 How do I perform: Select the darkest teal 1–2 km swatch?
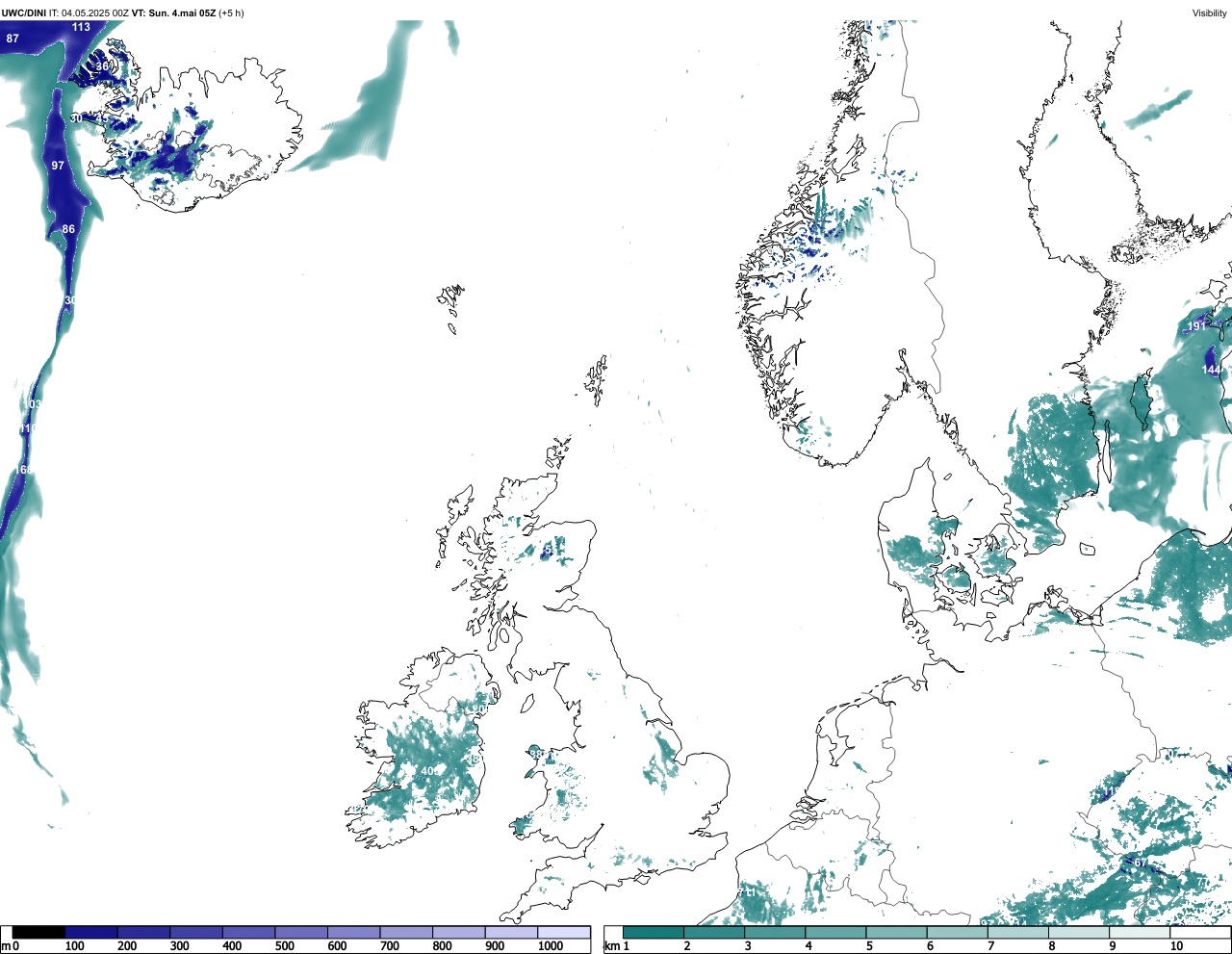[654, 932]
